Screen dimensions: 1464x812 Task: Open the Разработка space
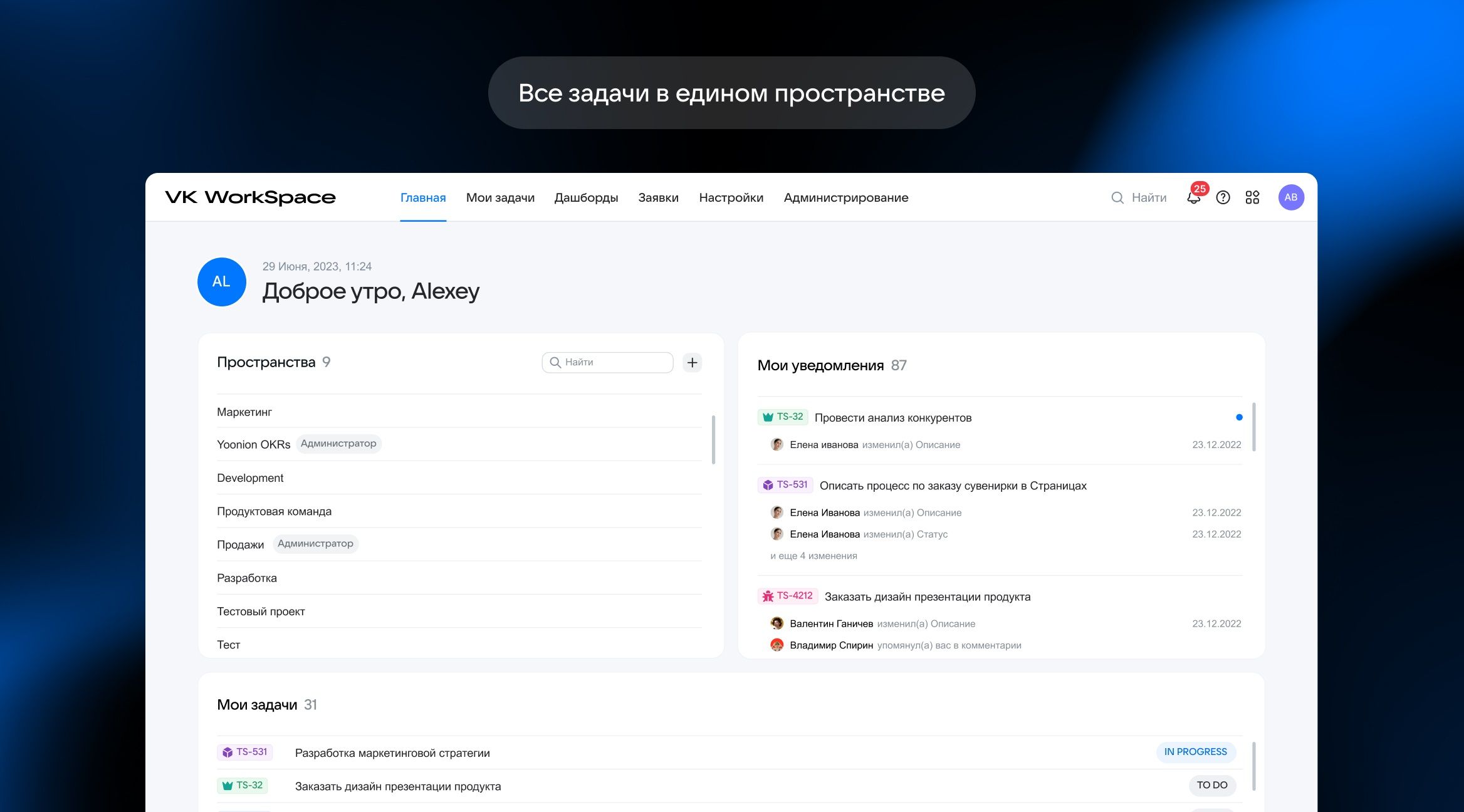click(459, 578)
